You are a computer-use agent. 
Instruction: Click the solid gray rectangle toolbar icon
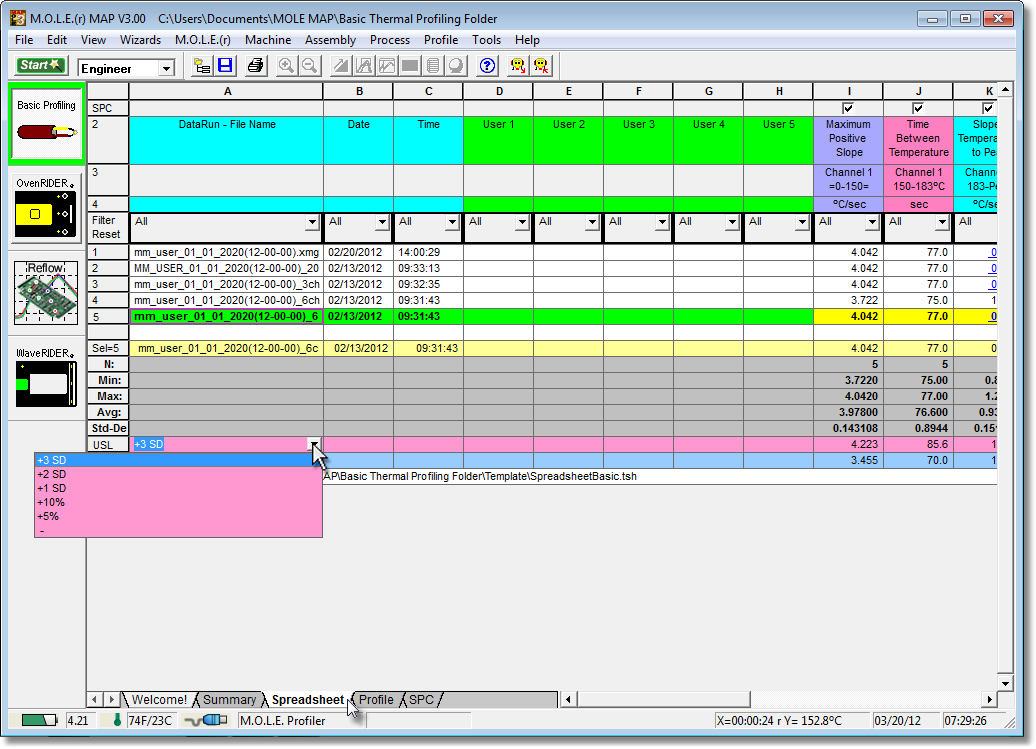[x=410, y=65]
